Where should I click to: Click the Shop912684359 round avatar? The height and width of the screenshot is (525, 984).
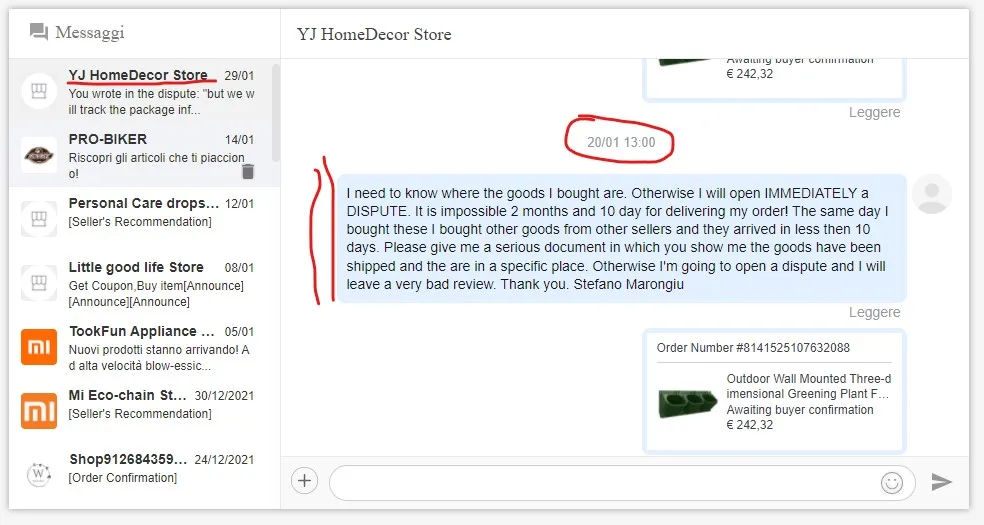point(39,474)
